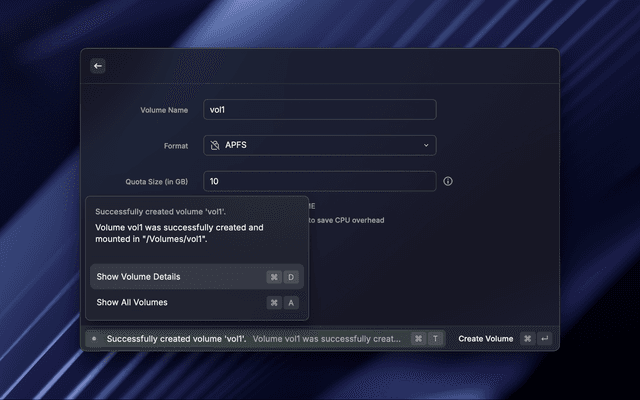The height and width of the screenshot is (400, 640).
Task: Select Show Volume Details action
Action: point(140,277)
